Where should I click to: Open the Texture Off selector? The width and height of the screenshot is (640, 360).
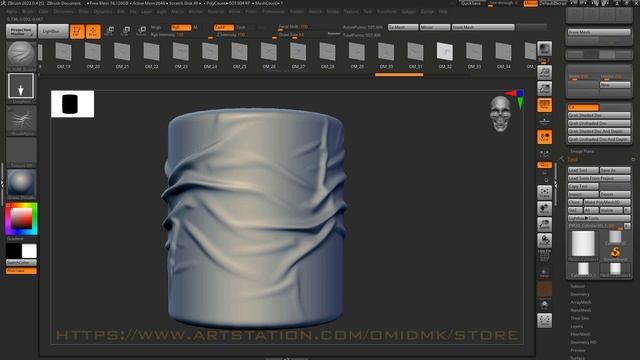(21, 152)
